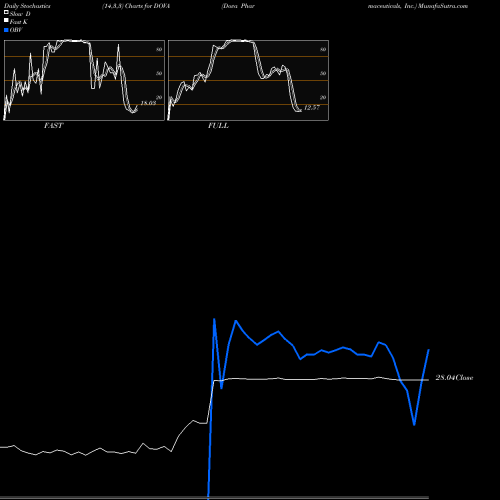
Task: Click the 'FAST' label under the chart
Action: point(53,126)
